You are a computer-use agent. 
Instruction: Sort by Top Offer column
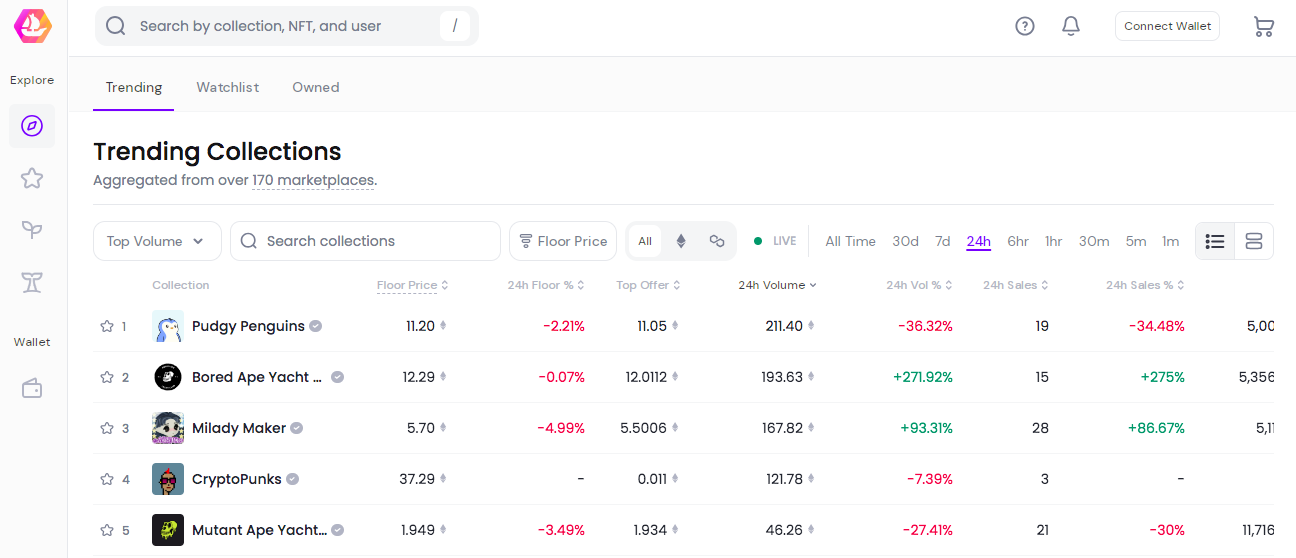[649, 285]
